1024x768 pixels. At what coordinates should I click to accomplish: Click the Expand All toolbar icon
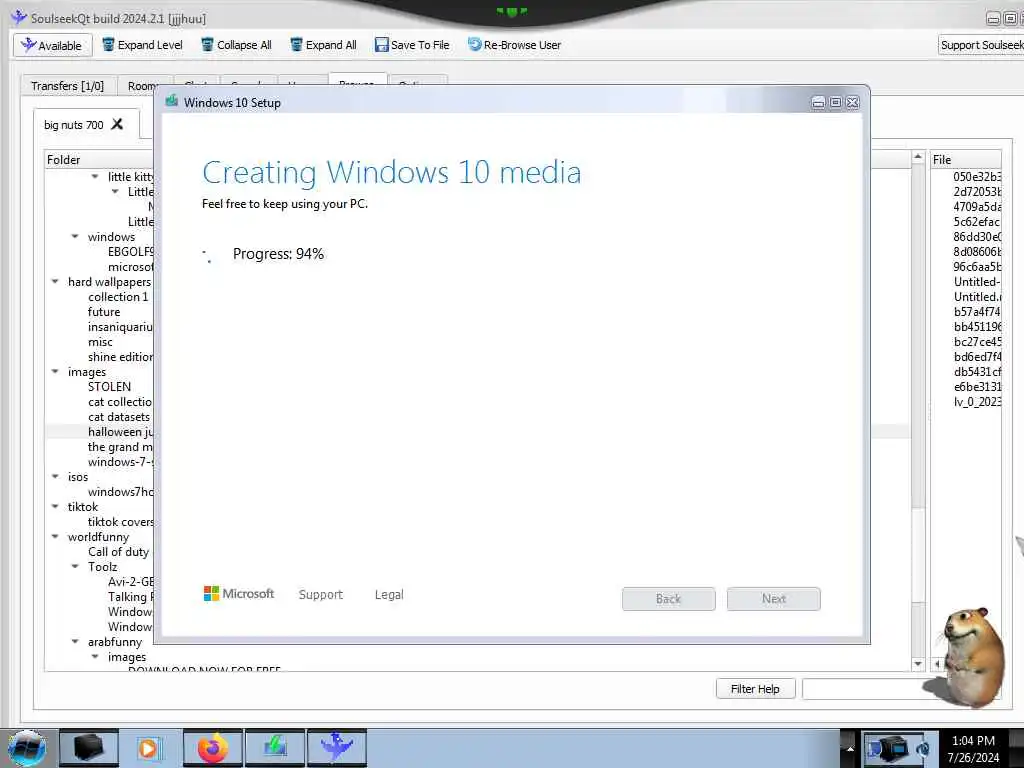pyautogui.click(x=296, y=44)
